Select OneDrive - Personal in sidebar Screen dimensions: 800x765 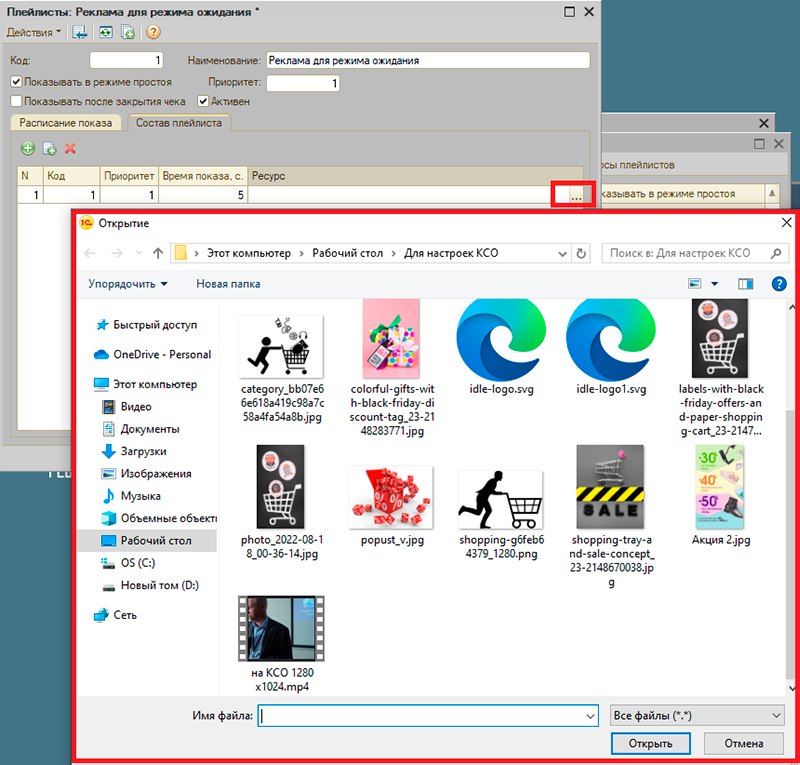click(x=153, y=354)
